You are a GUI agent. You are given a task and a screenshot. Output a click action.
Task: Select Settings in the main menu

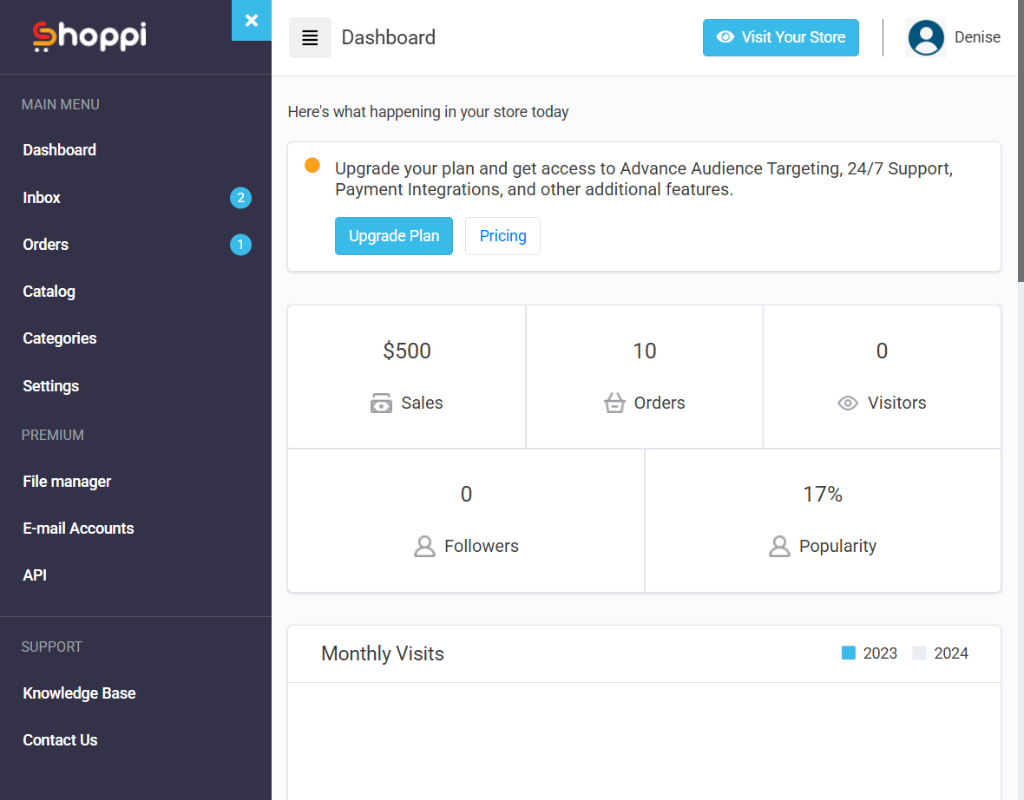pyautogui.click(x=50, y=386)
